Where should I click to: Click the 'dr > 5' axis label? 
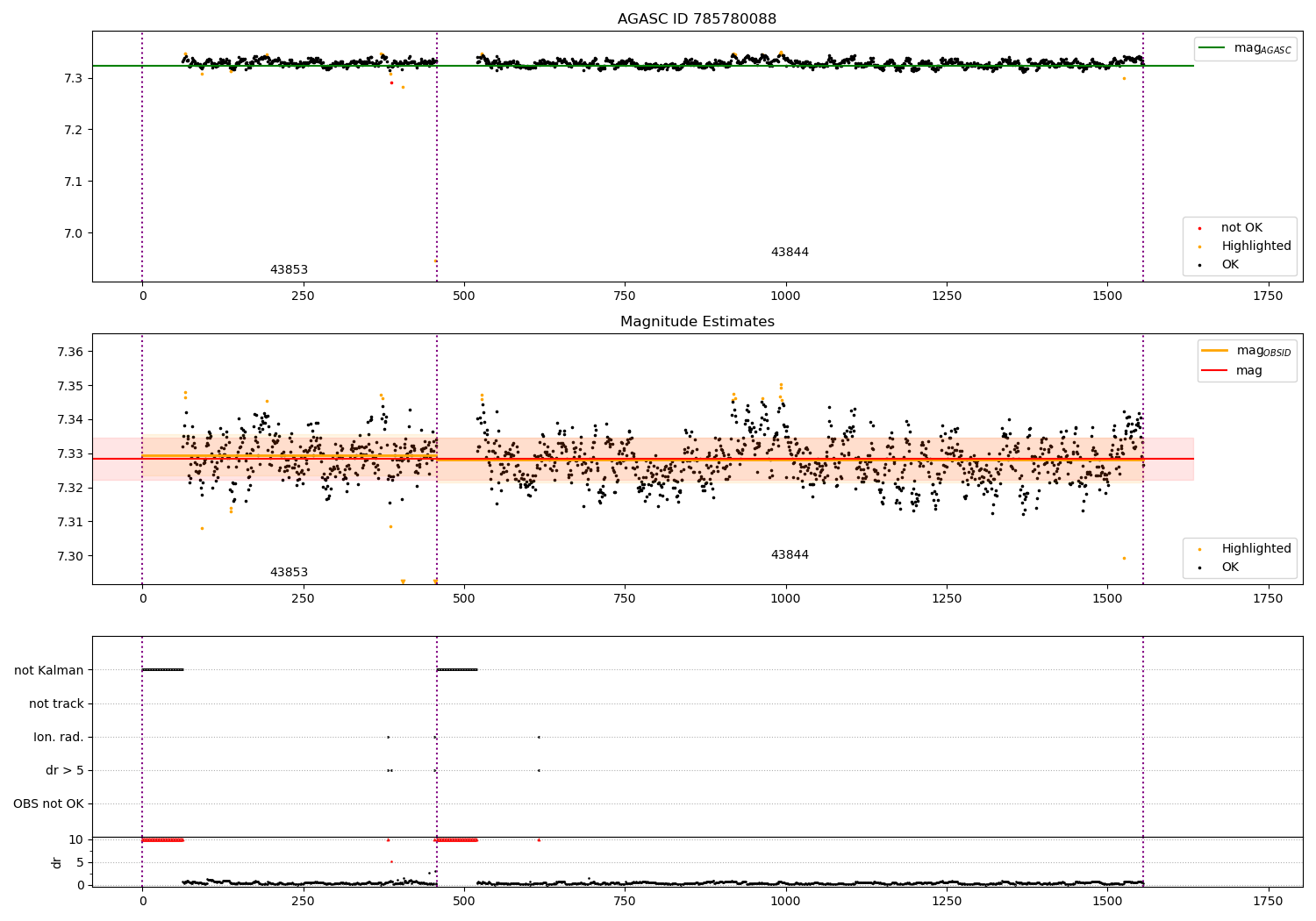pyautogui.click(x=65, y=771)
